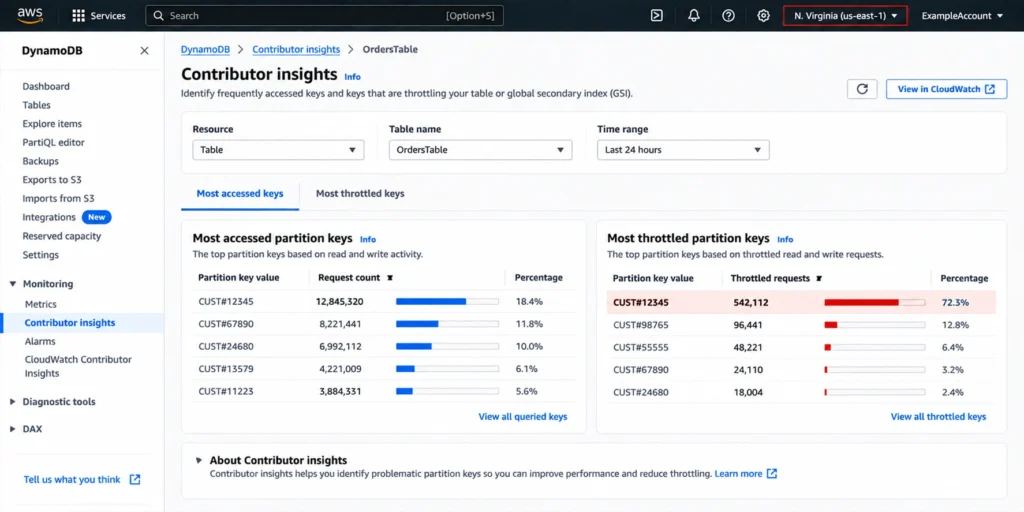Image resolution: width=1024 pixels, height=512 pixels.
Task: Click Info next to Most accessed partition keys
Action: 368,240
